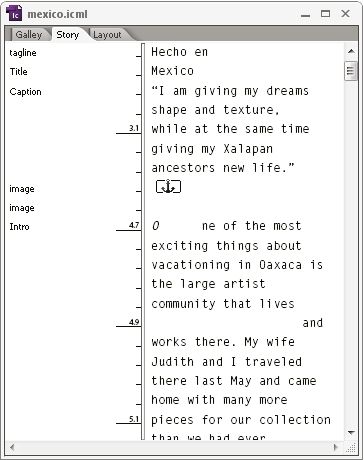Click the InCopy document icon in title bar
Image resolution: width=364 pixels, height=460 pixels.
(14, 13)
